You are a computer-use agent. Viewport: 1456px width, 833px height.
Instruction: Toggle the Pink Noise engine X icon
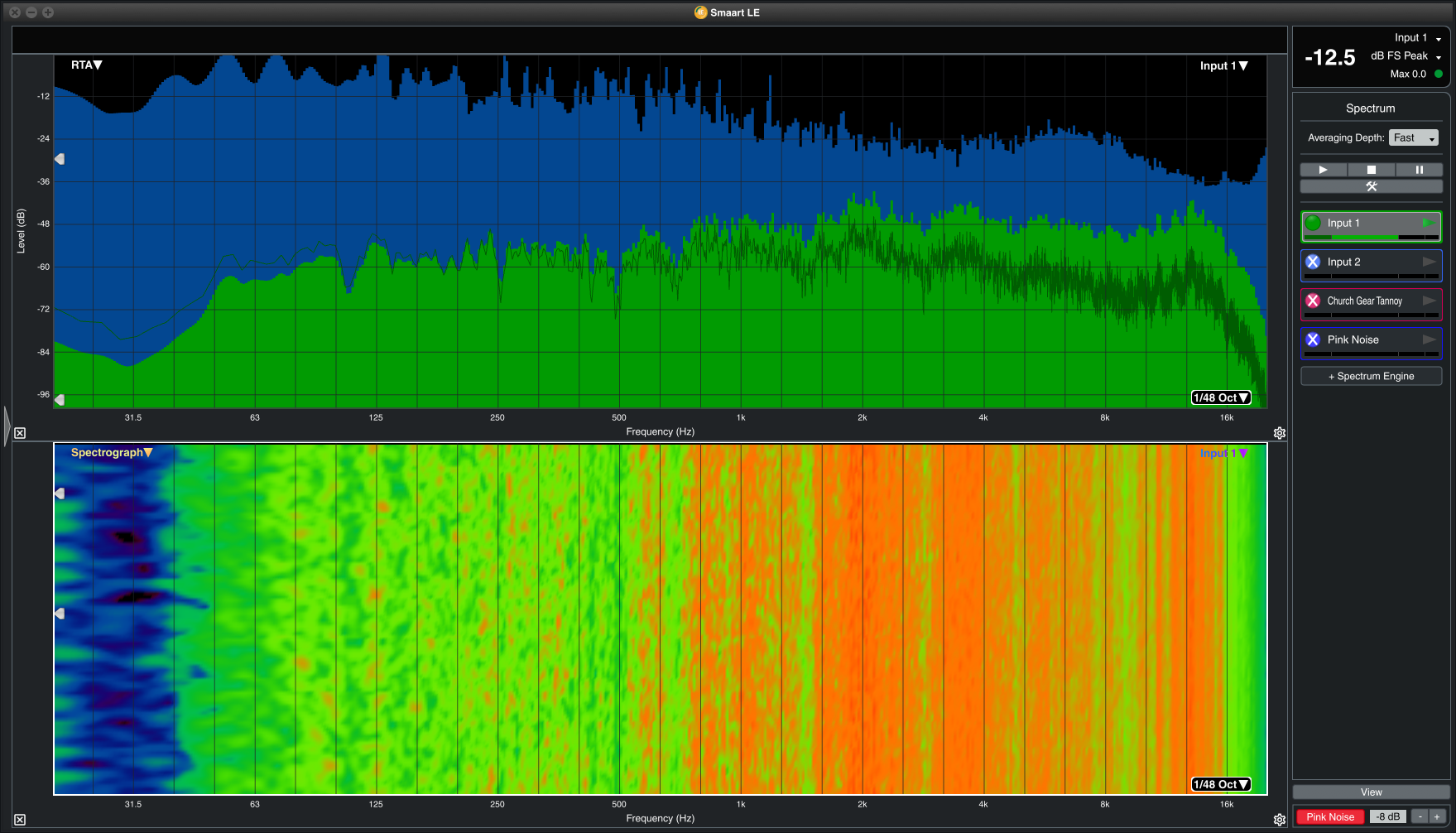pos(1313,339)
